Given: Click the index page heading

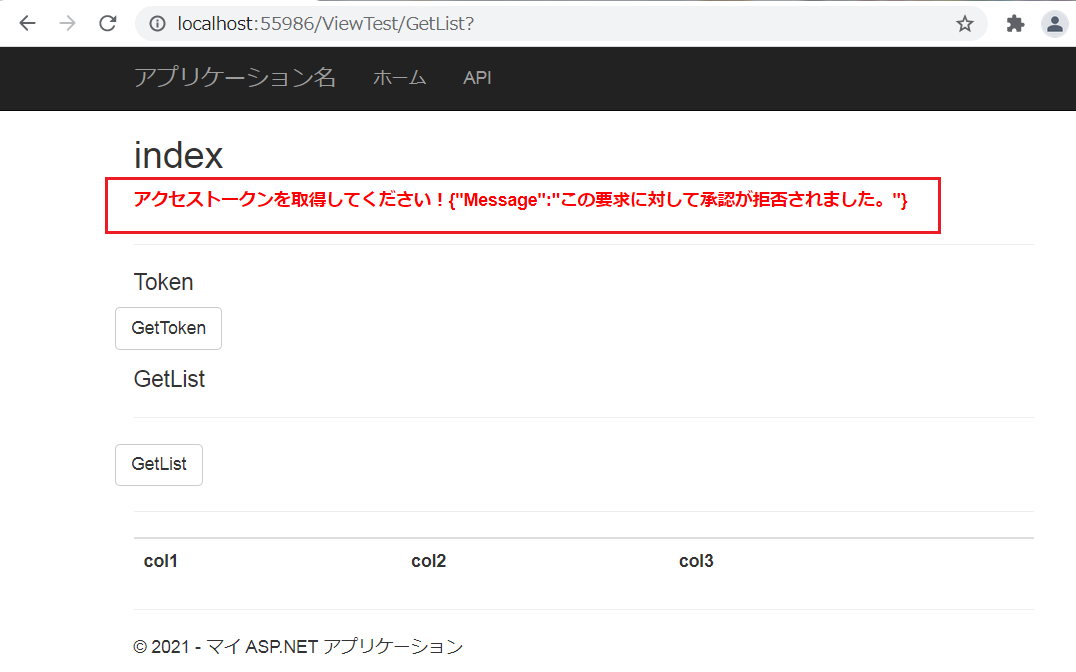Looking at the screenshot, I should pyautogui.click(x=178, y=155).
